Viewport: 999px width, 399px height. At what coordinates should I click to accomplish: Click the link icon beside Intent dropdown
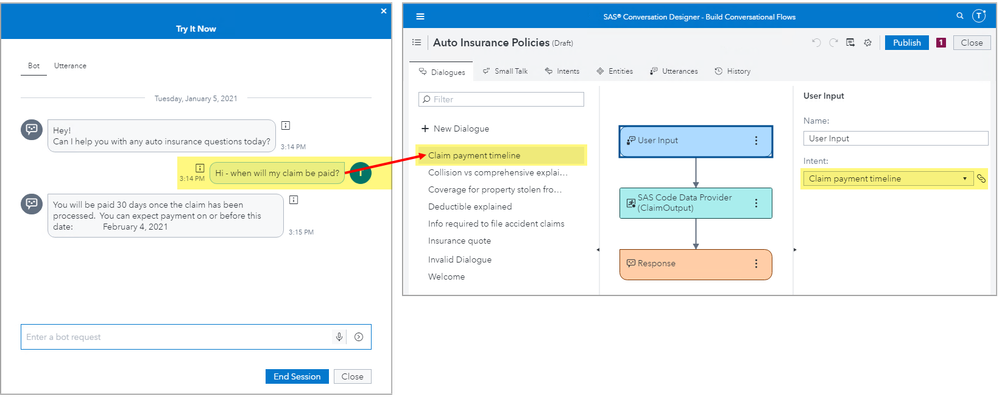pyautogui.click(x=981, y=179)
